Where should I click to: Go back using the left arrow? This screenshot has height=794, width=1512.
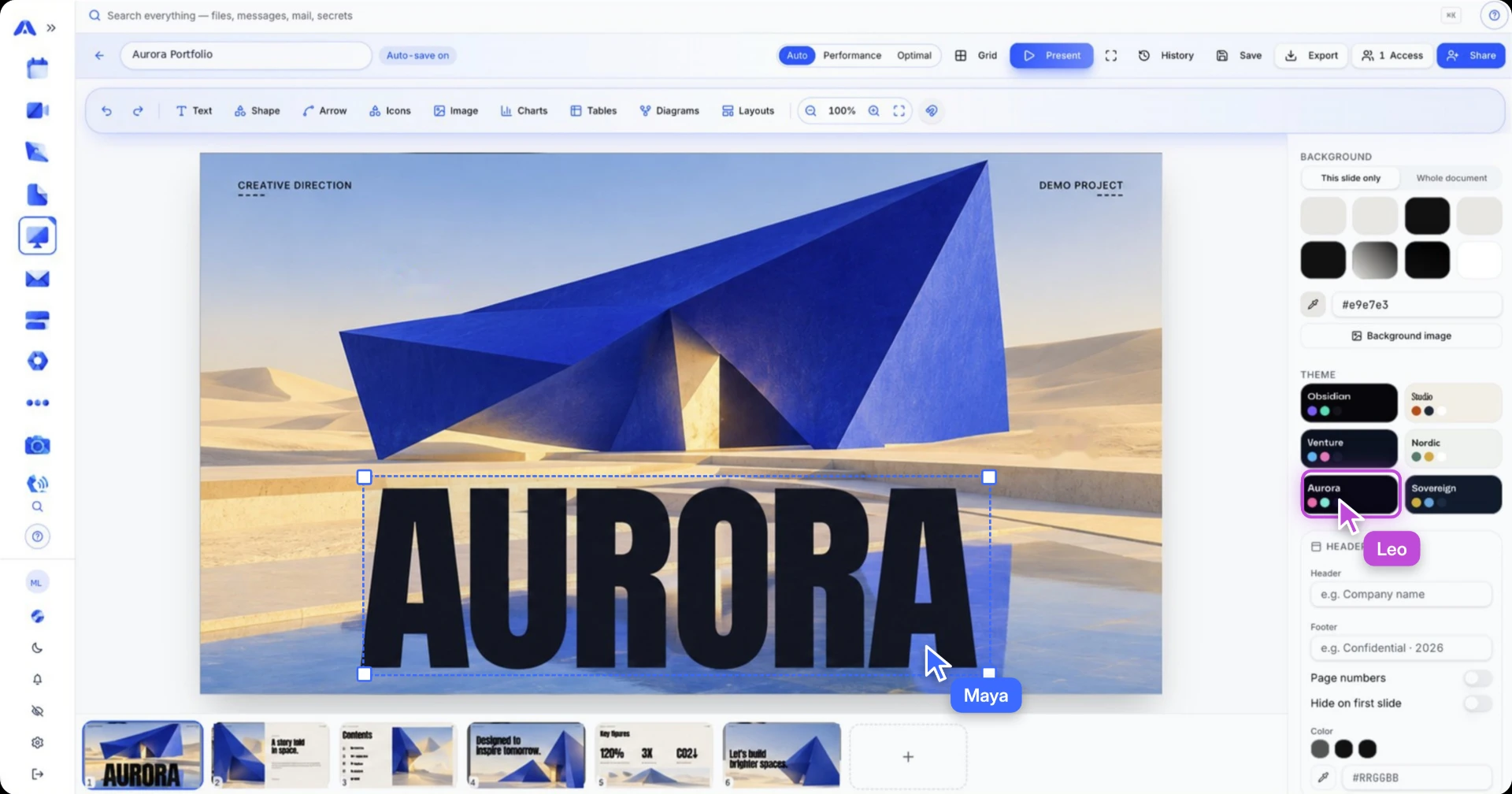99,55
